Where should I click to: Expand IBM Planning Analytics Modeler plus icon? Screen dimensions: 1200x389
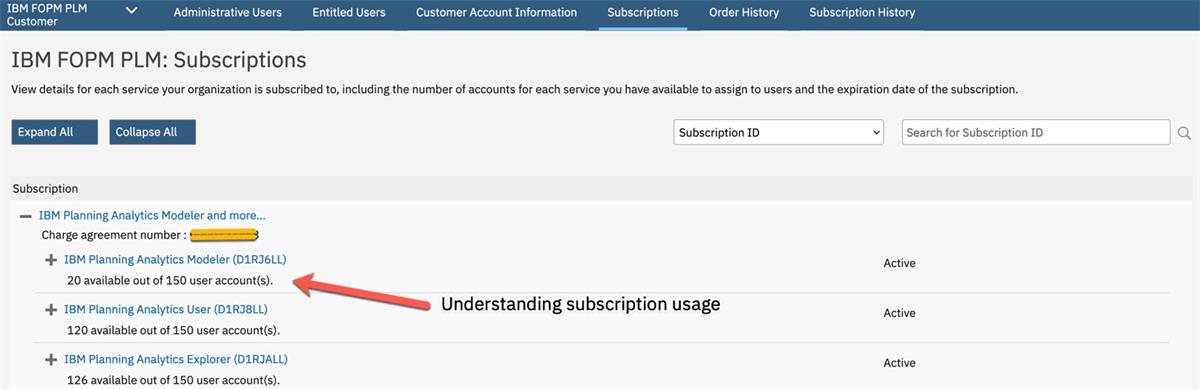click(x=51, y=260)
